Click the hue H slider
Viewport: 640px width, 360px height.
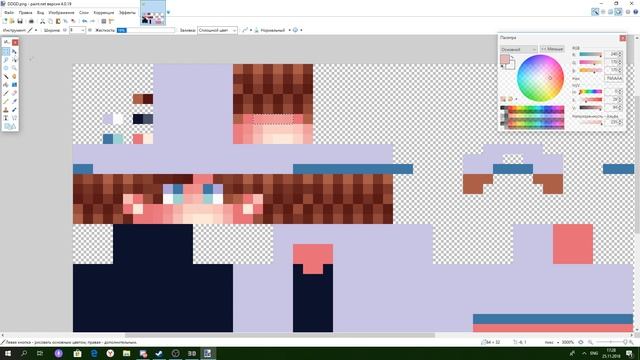point(591,92)
